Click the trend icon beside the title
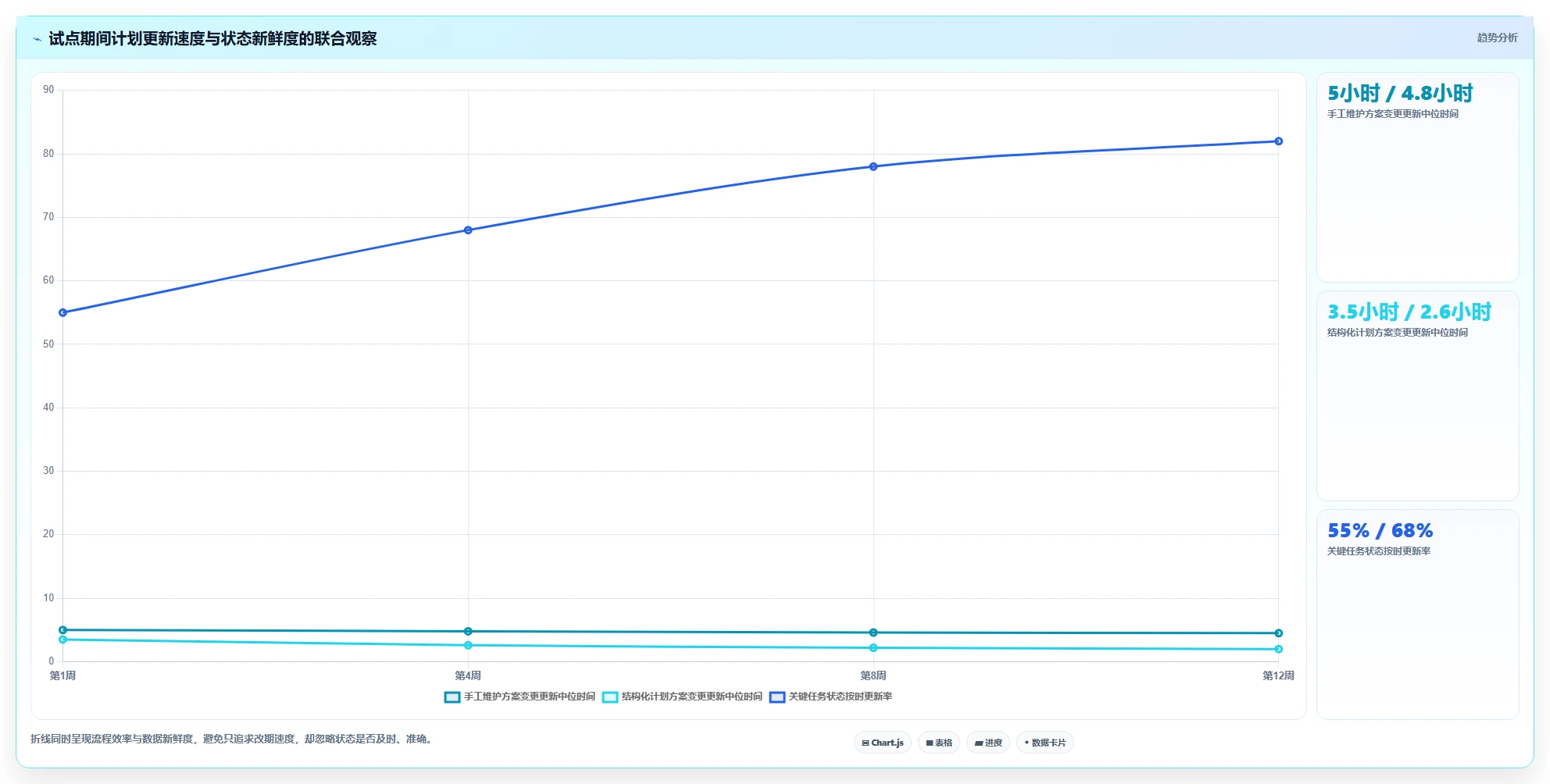The image size is (1550, 784). pyautogui.click(x=37, y=38)
